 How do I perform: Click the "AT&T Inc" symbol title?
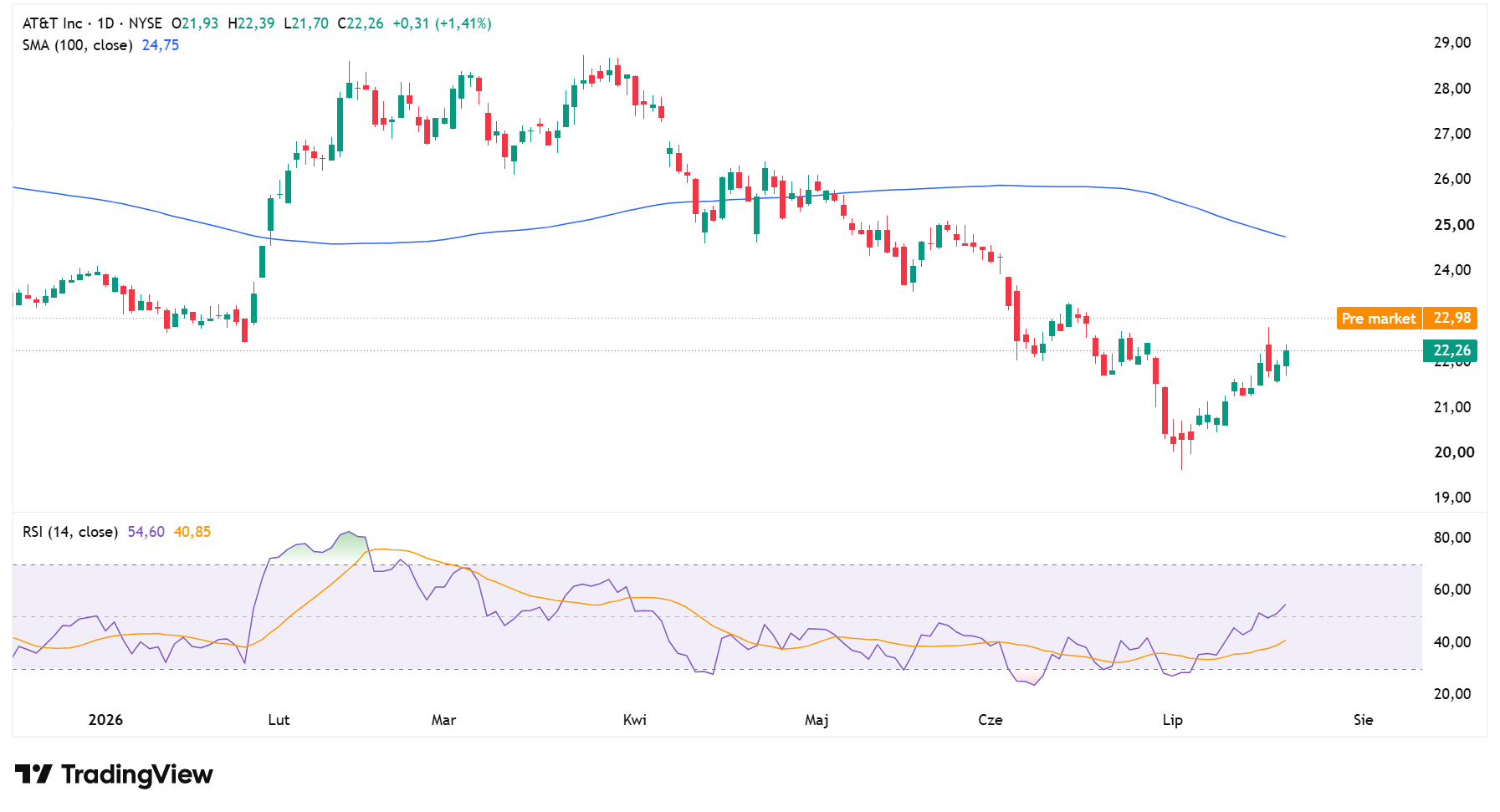pyautogui.click(x=52, y=23)
